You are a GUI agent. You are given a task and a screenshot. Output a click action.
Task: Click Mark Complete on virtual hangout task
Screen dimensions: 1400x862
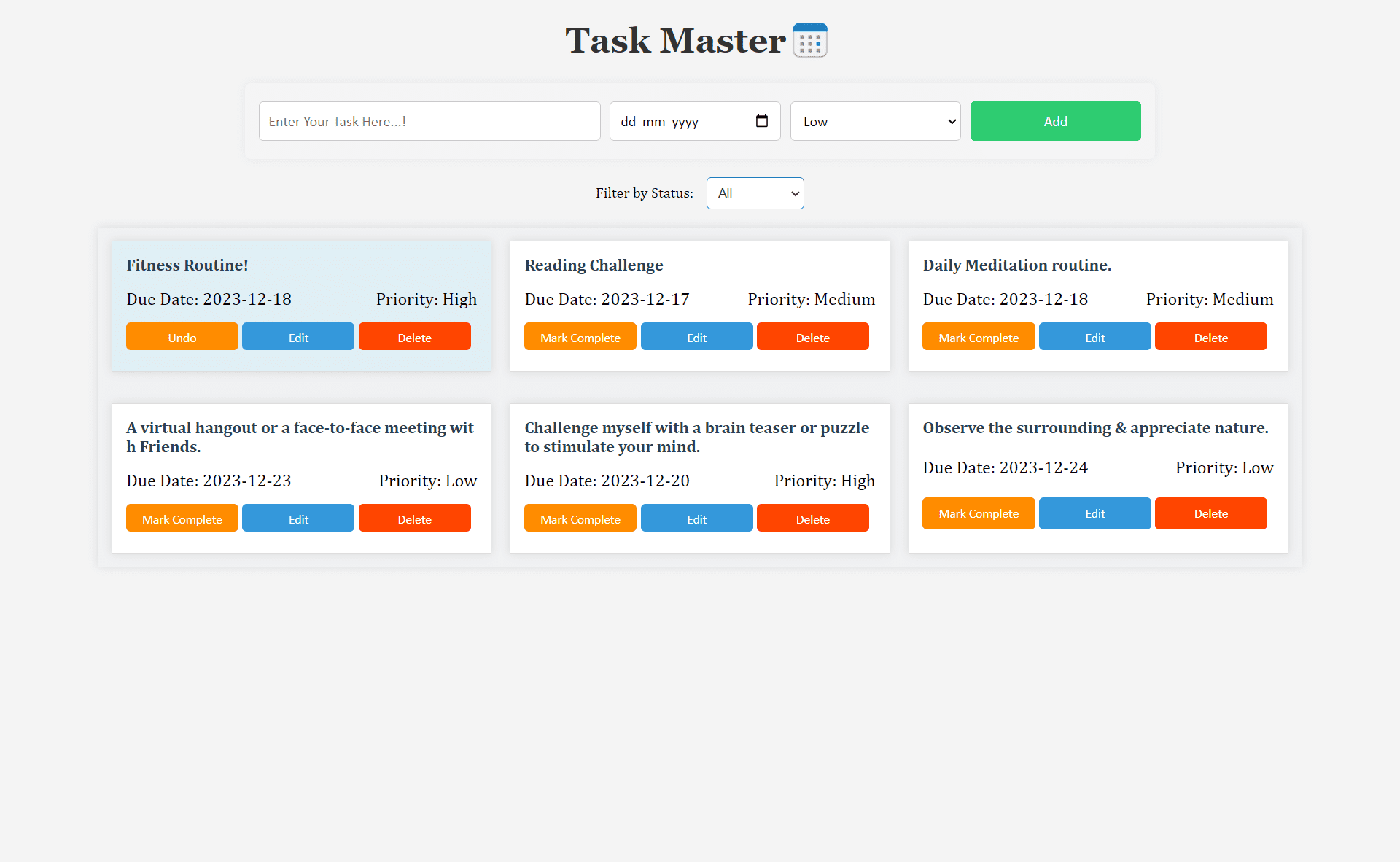tap(182, 518)
